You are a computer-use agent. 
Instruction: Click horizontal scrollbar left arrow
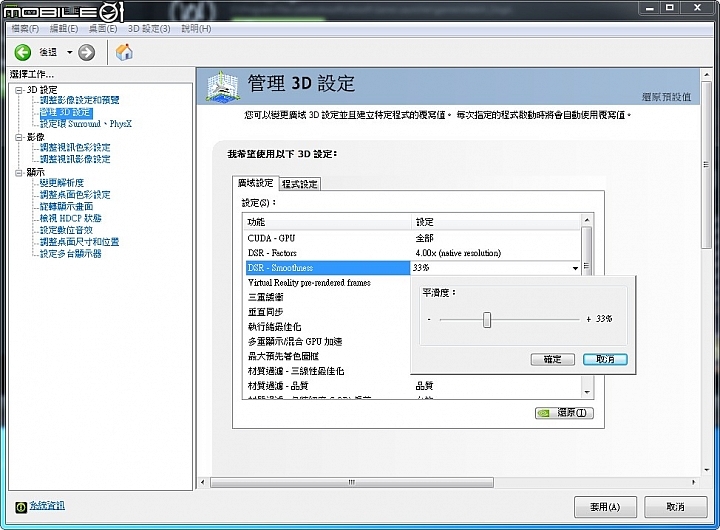pos(202,482)
